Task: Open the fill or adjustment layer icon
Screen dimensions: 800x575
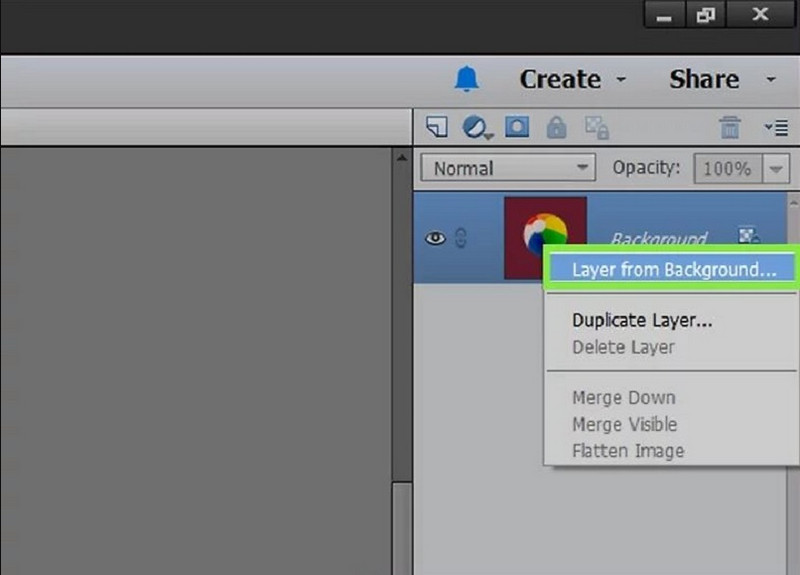Action: point(476,127)
